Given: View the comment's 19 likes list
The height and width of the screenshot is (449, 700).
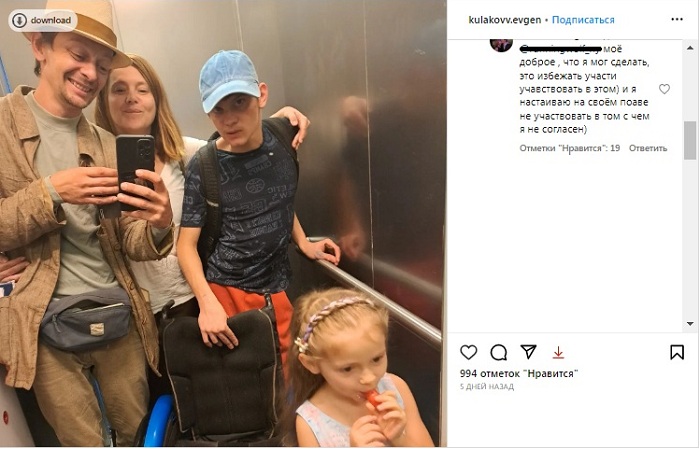Looking at the screenshot, I should pos(570,148).
